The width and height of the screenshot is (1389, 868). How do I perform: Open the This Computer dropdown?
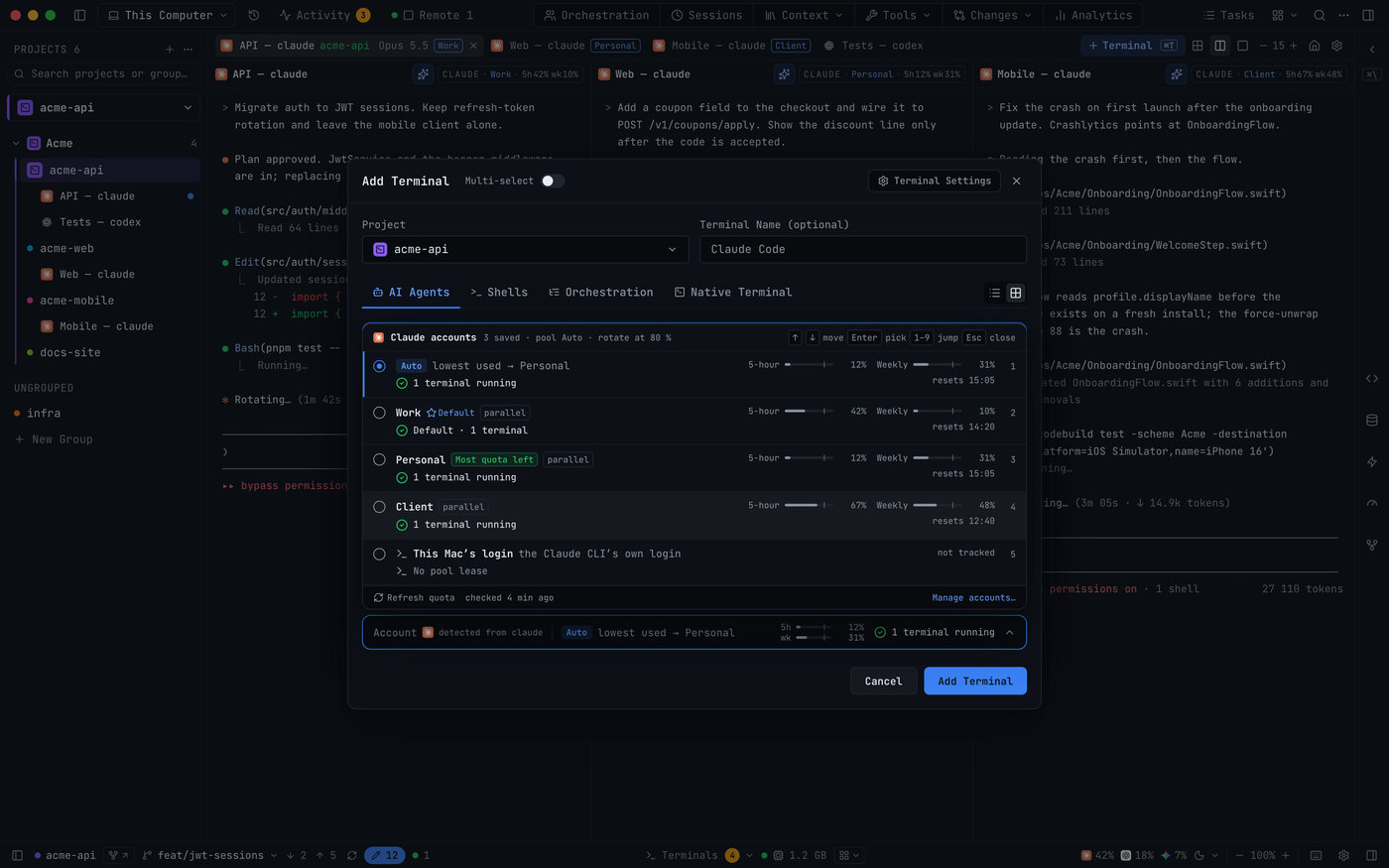(168, 15)
